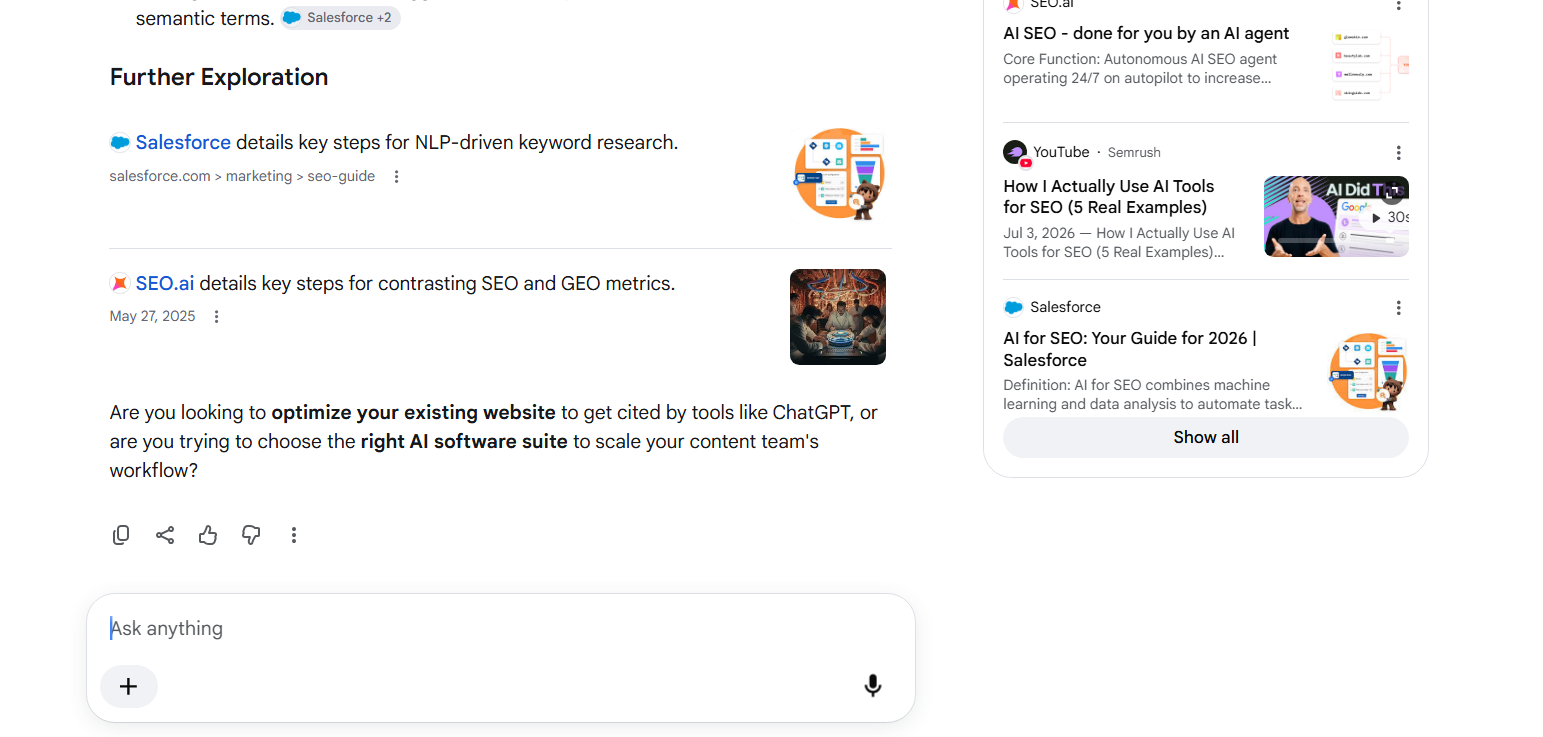Click the Salesforce illustration thumbnail in Further Exploration
Screen dimensions: 1543x737
point(840,174)
